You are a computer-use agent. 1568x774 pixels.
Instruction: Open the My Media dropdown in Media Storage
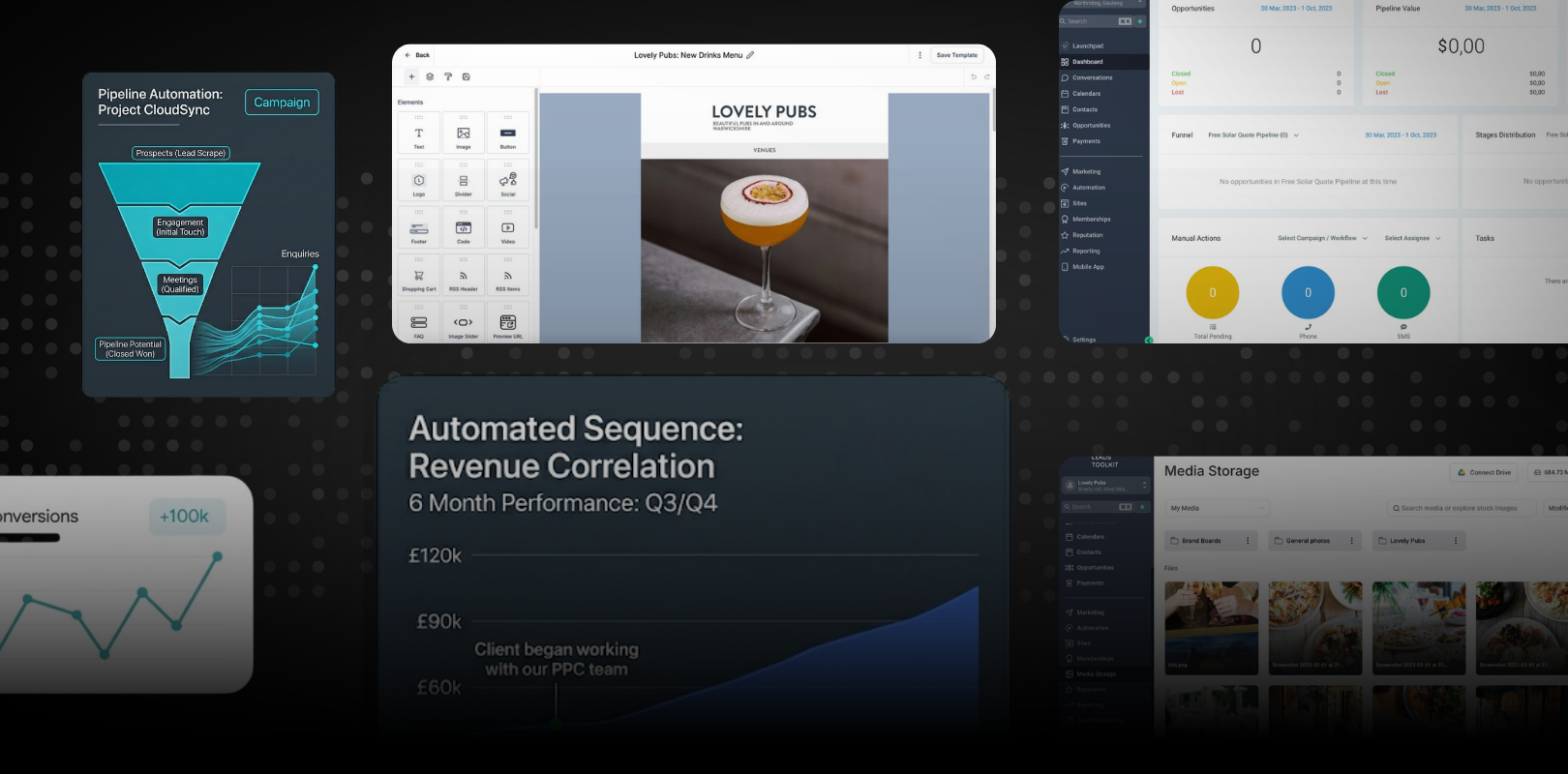tap(1217, 508)
